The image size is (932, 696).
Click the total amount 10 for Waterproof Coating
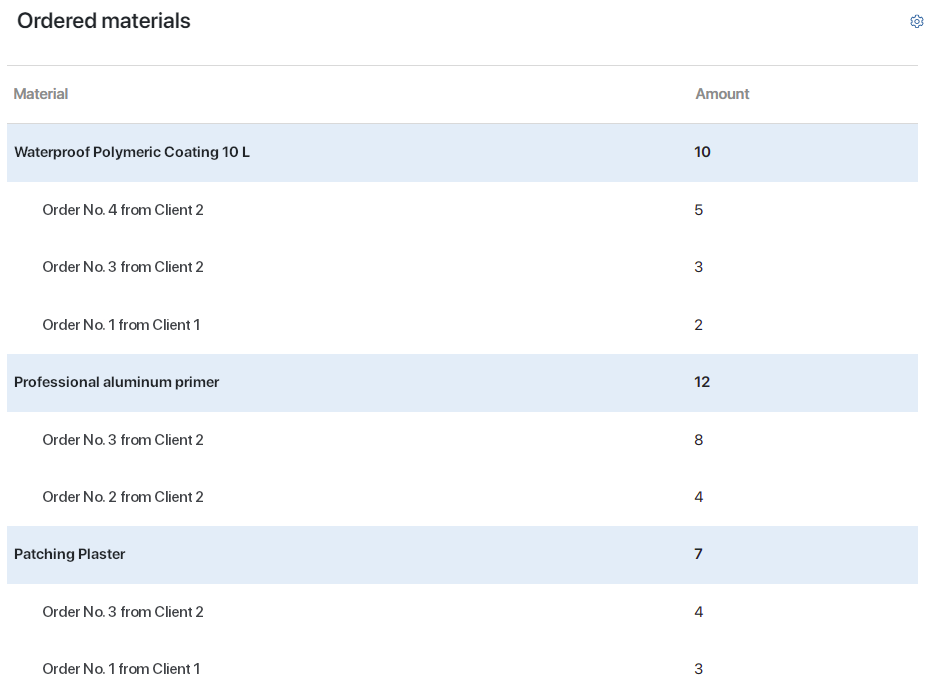coord(702,152)
